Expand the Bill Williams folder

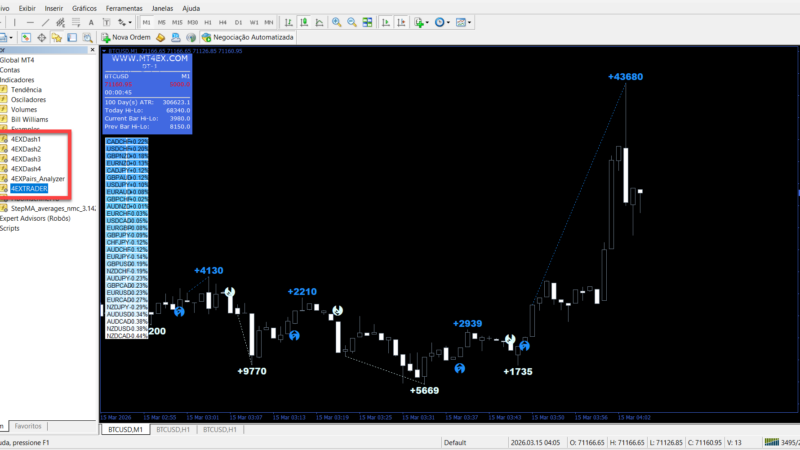click(30, 119)
